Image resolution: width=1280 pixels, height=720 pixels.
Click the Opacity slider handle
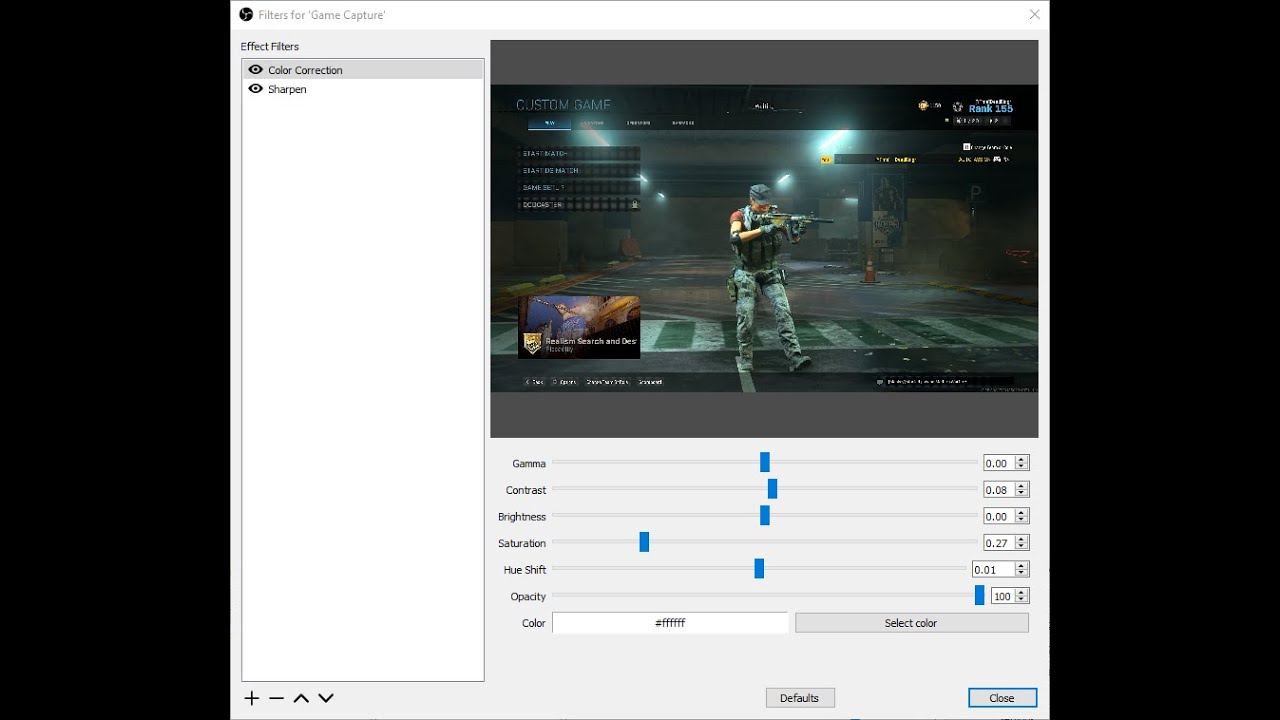pyautogui.click(x=980, y=595)
